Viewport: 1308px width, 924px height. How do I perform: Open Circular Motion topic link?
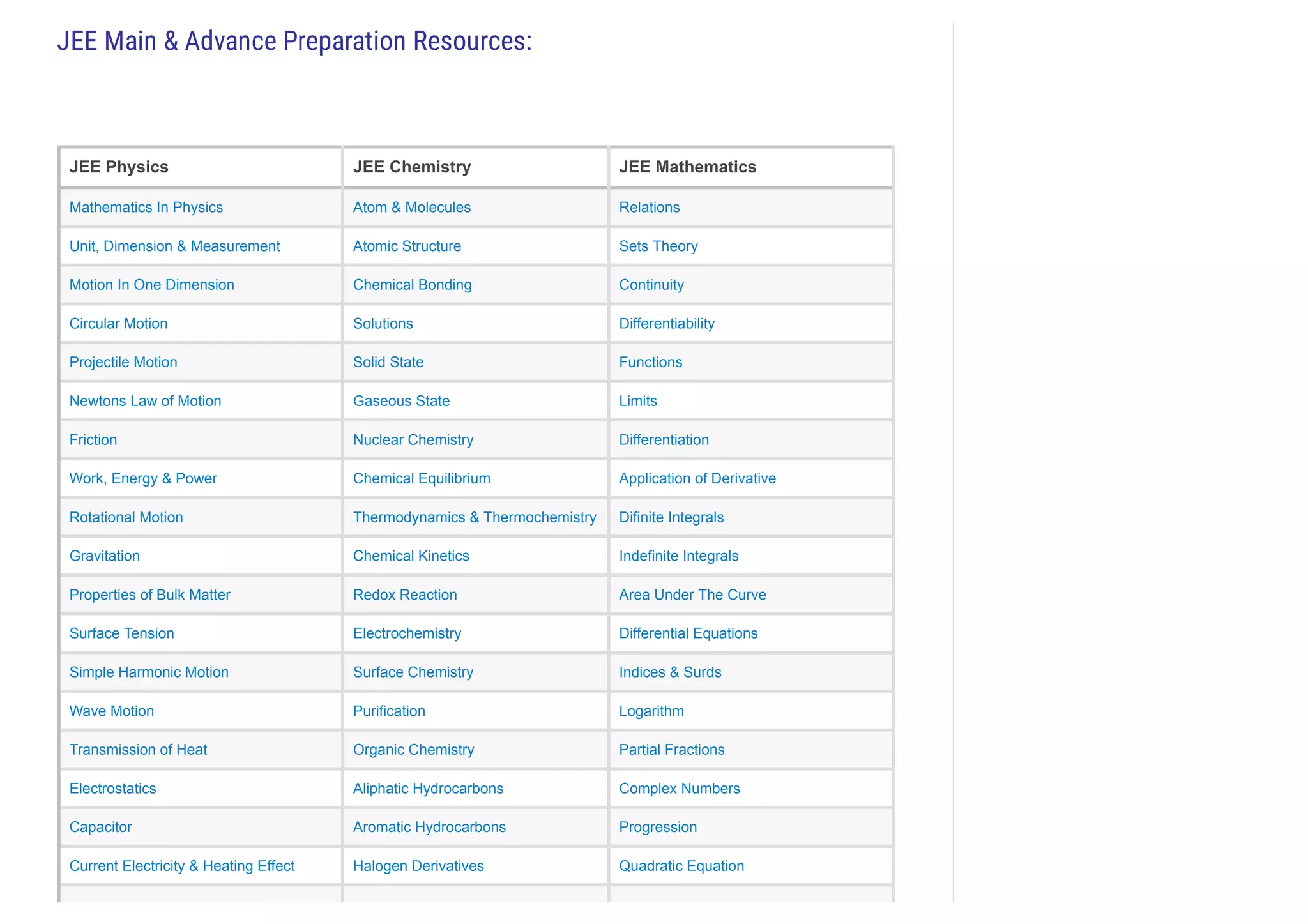pyautogui.click(x=118, y=324)
